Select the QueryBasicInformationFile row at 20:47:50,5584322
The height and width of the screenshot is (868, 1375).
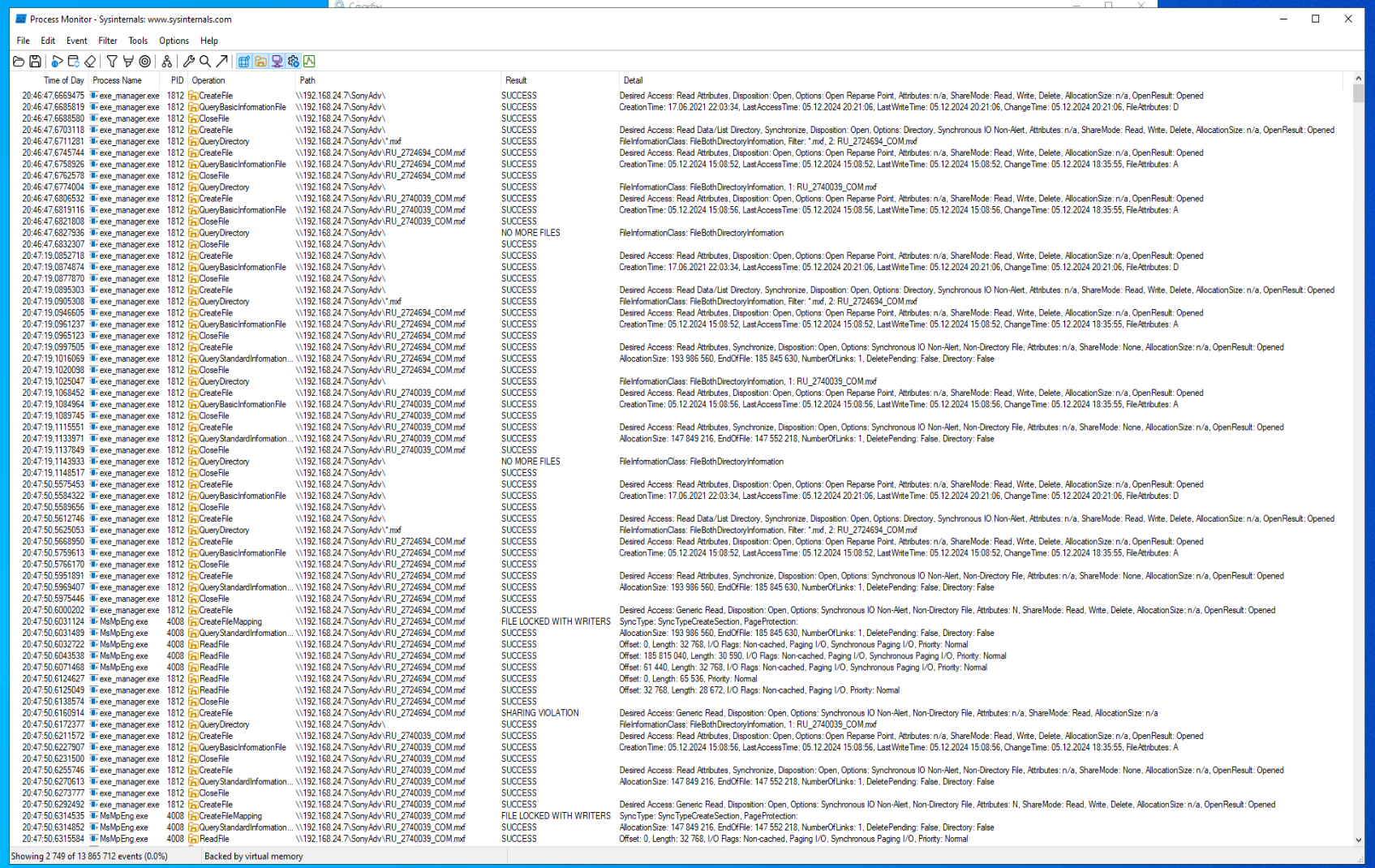pyautogui.click(x=681, y=496)
